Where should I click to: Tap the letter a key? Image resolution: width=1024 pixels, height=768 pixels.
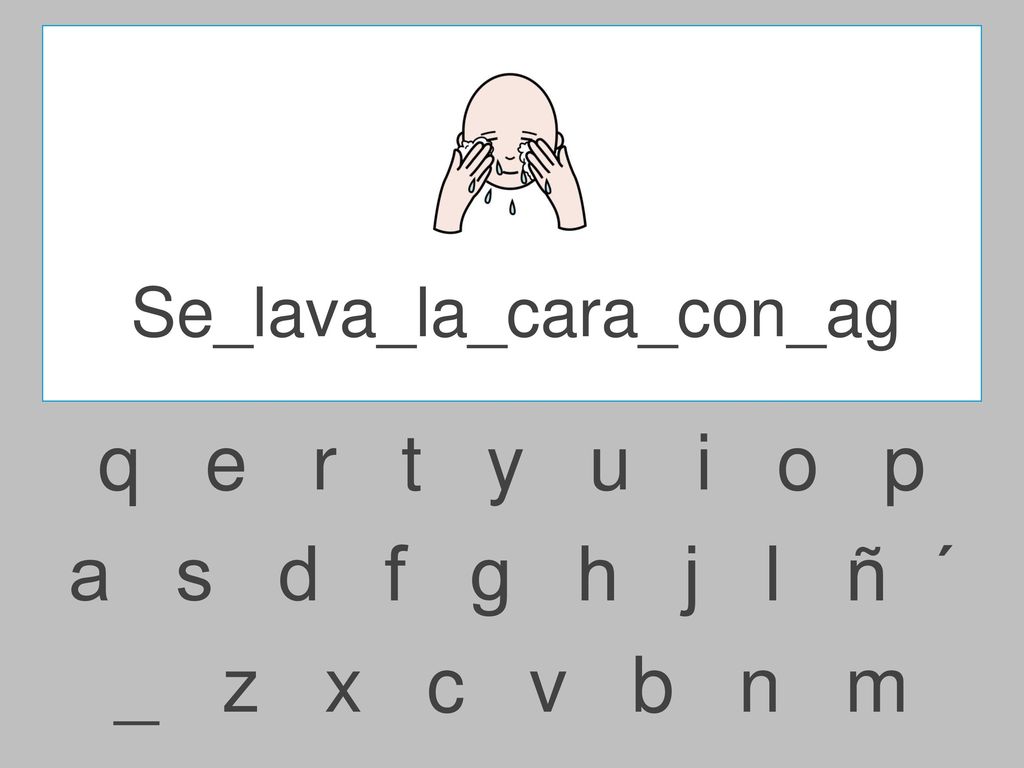tap(89, 578)
